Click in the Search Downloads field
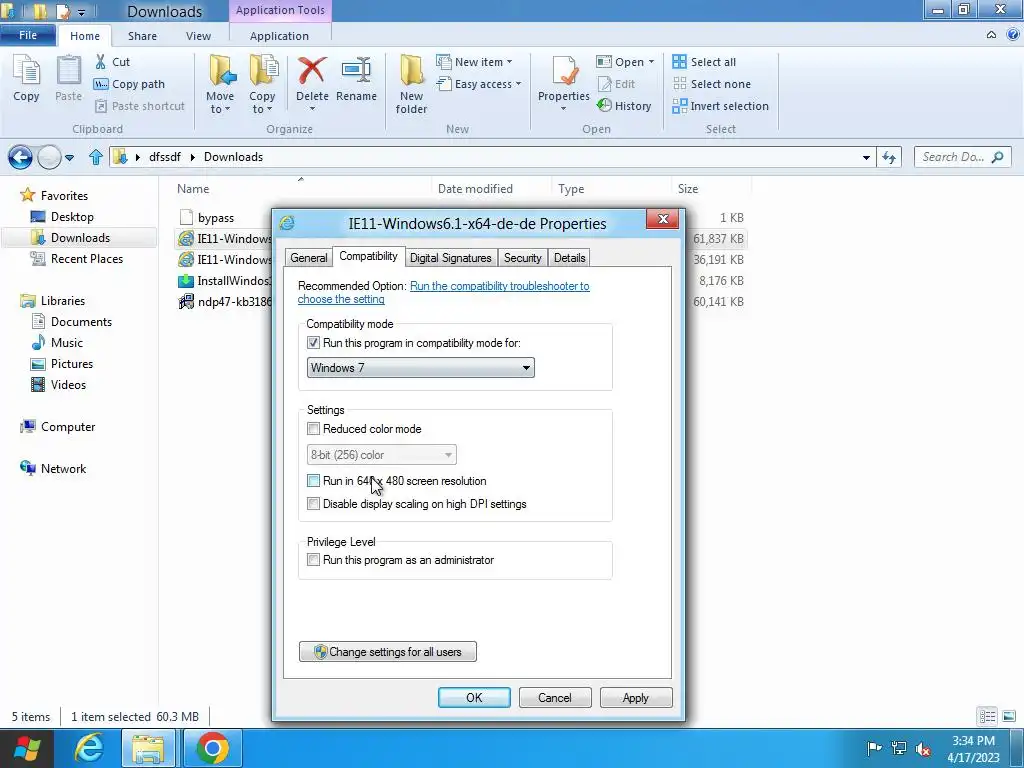1024x768 pixels. click(963, 157)
